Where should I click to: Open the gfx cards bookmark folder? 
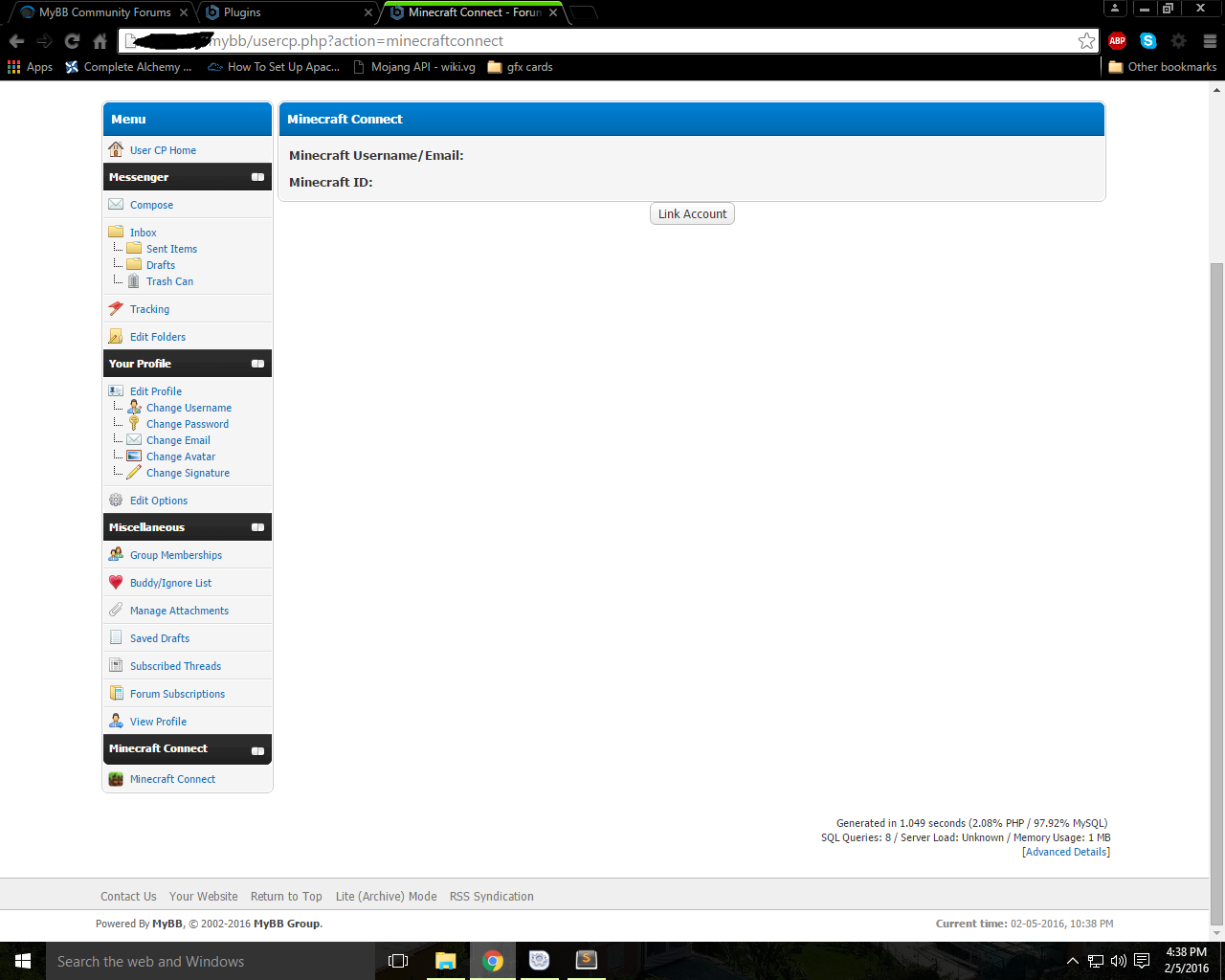521,67
